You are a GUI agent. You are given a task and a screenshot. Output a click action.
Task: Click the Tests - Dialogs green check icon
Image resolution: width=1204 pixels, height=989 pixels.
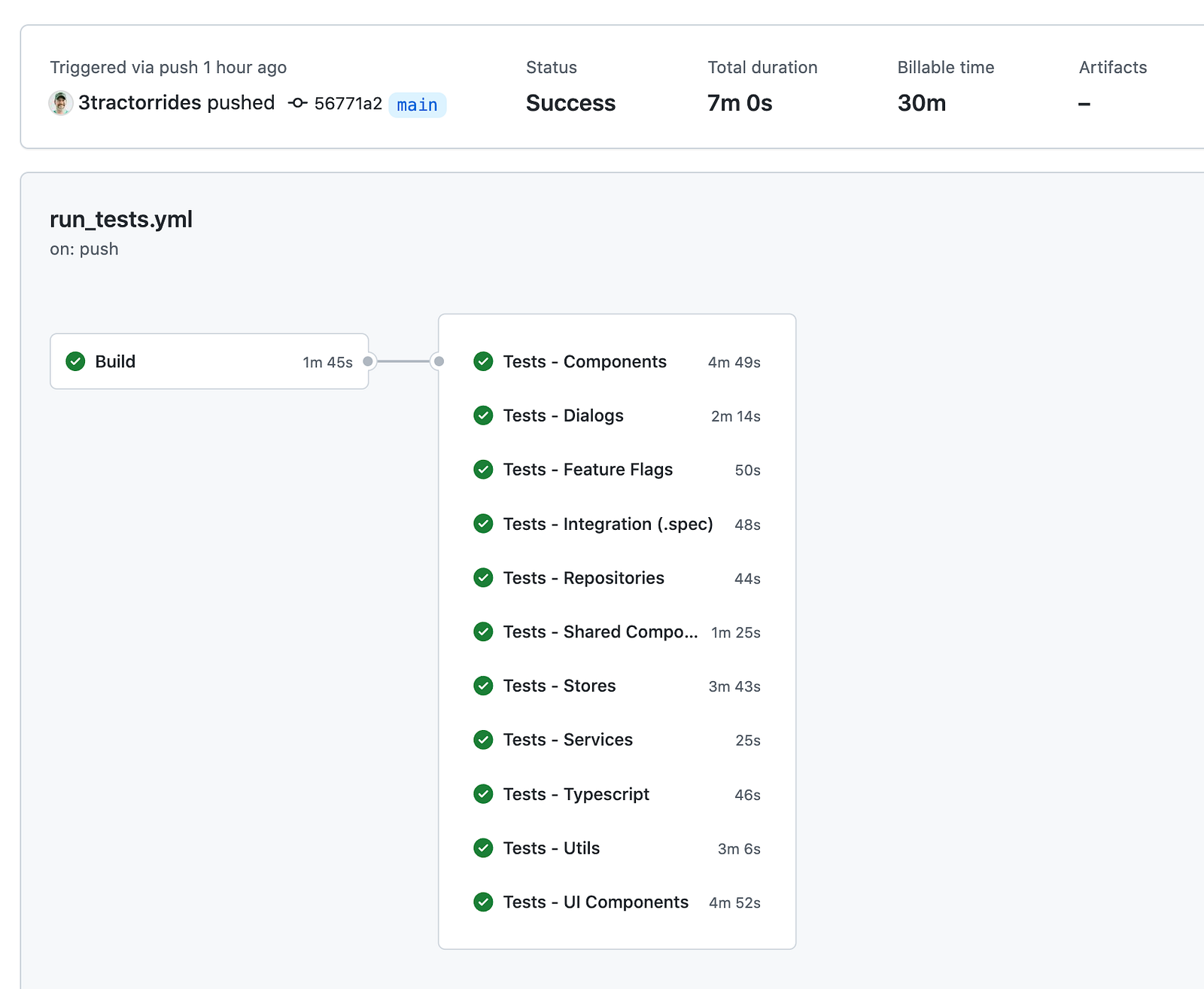[483, 415]
